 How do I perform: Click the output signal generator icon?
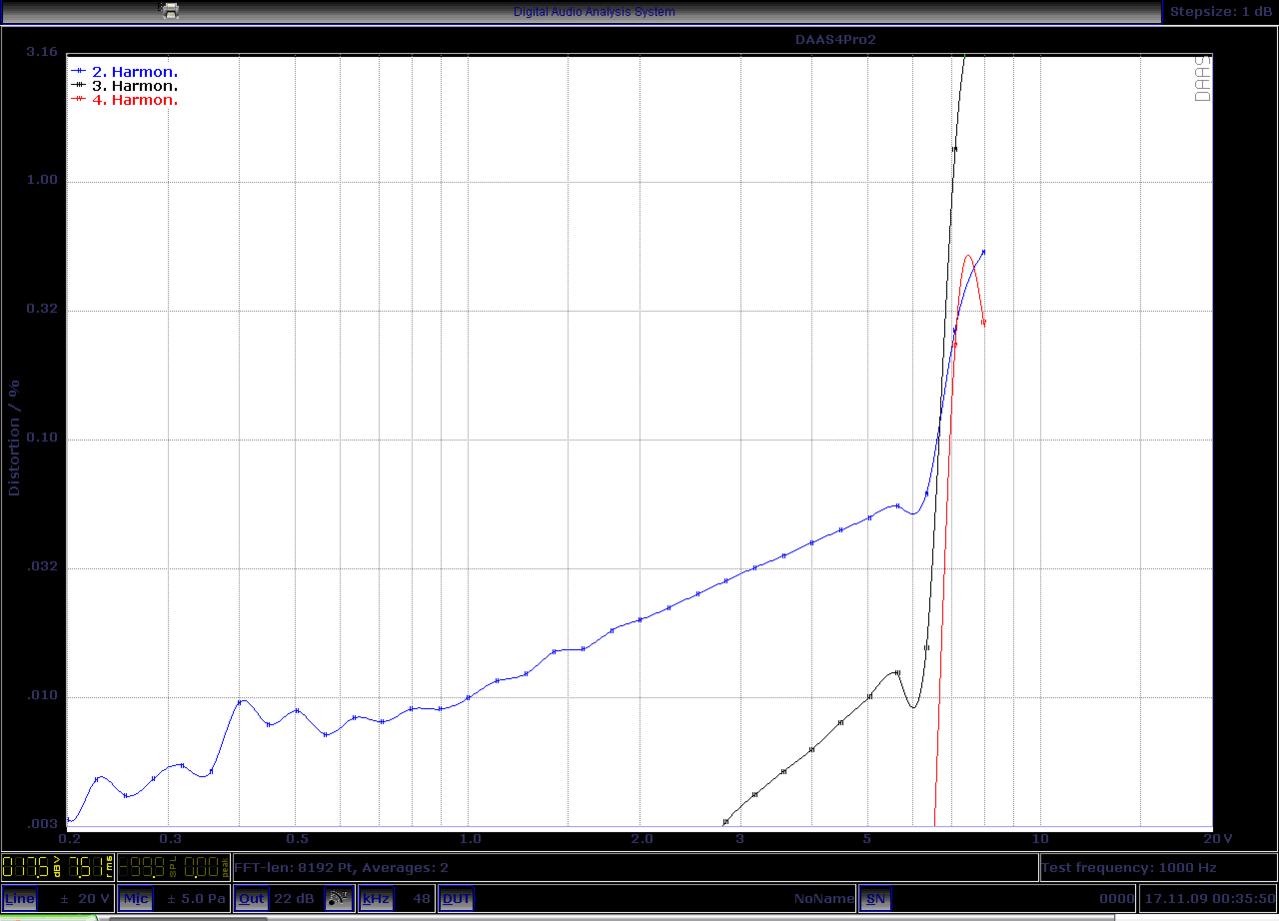click(340, 898)
